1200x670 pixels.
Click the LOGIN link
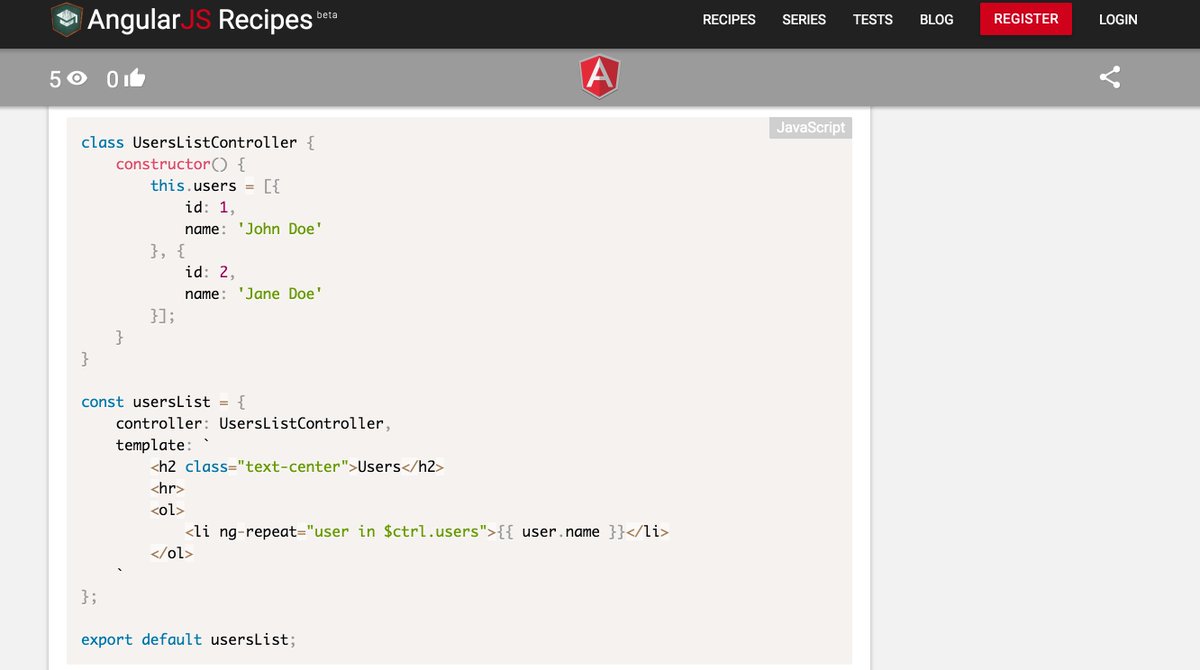(1118, 19)
